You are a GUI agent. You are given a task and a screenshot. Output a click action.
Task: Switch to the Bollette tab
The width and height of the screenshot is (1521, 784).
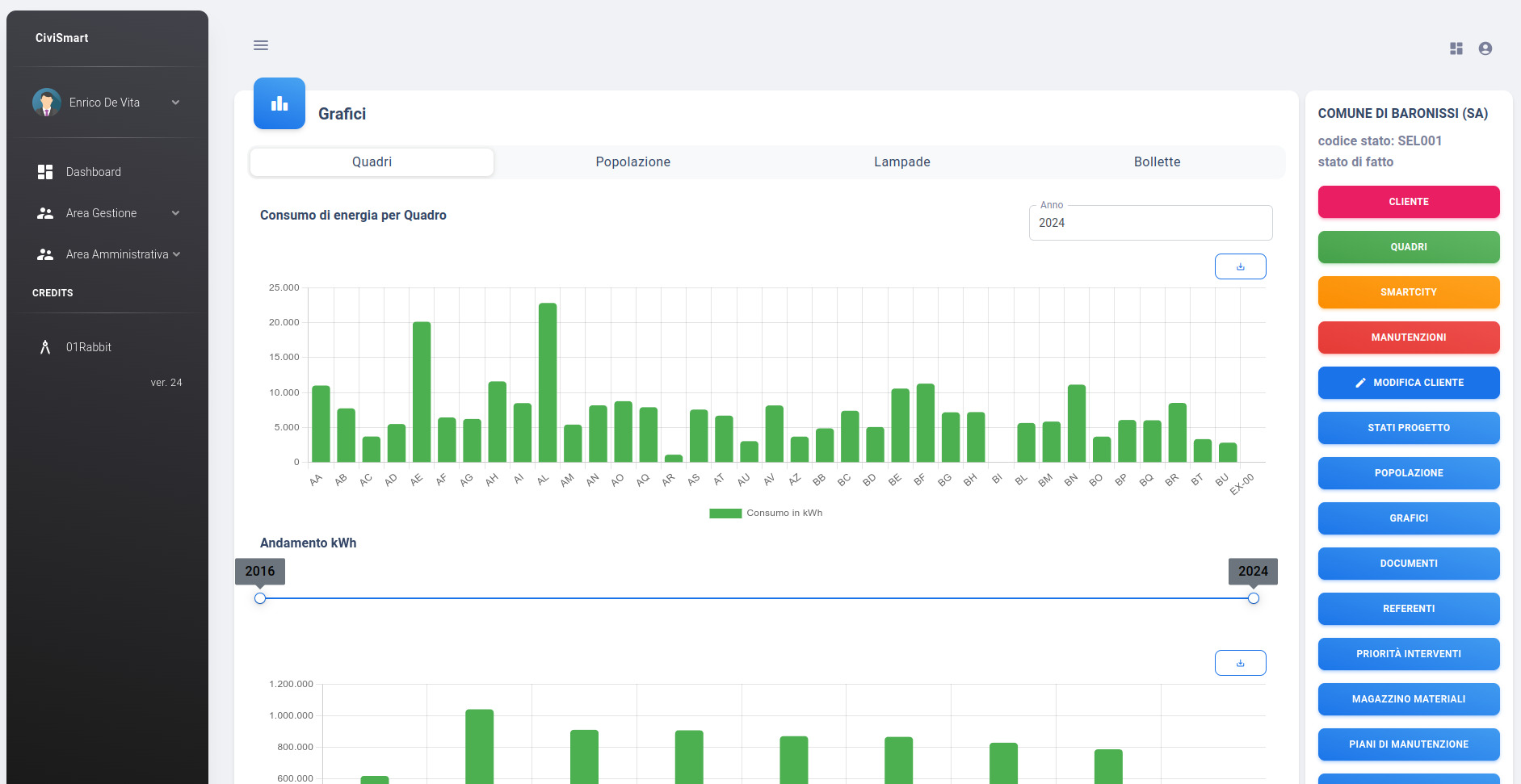(1158, 161)
